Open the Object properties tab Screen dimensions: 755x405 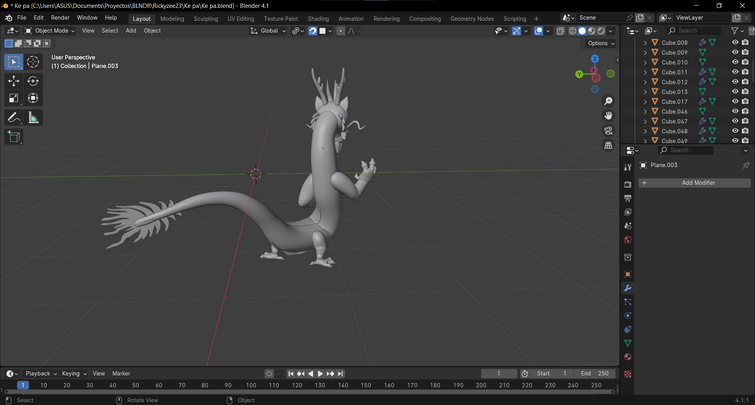[x=627, y=274]
